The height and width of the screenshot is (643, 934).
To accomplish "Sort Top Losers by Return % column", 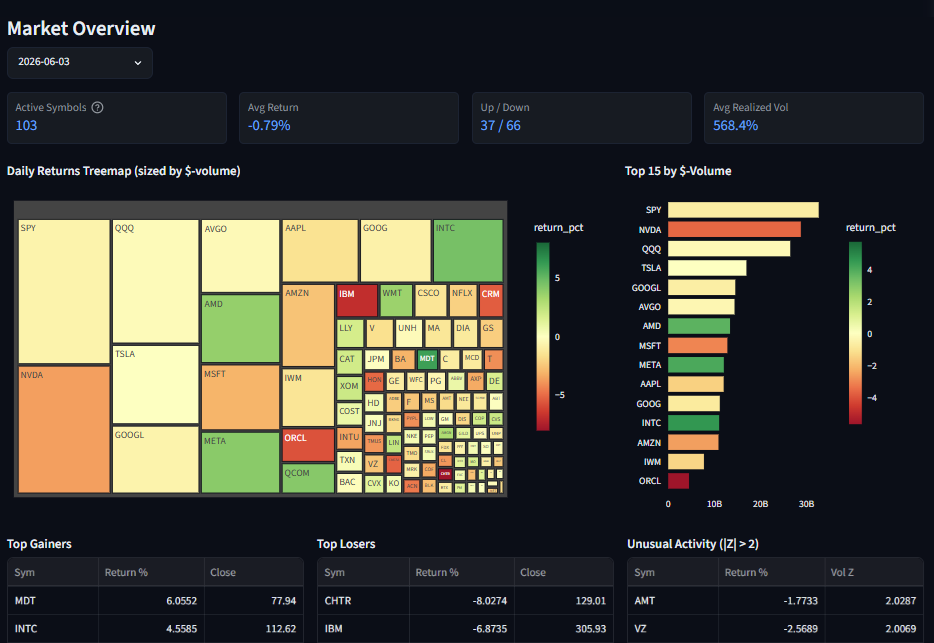I will pyautogui.click(x=462, y=573).
